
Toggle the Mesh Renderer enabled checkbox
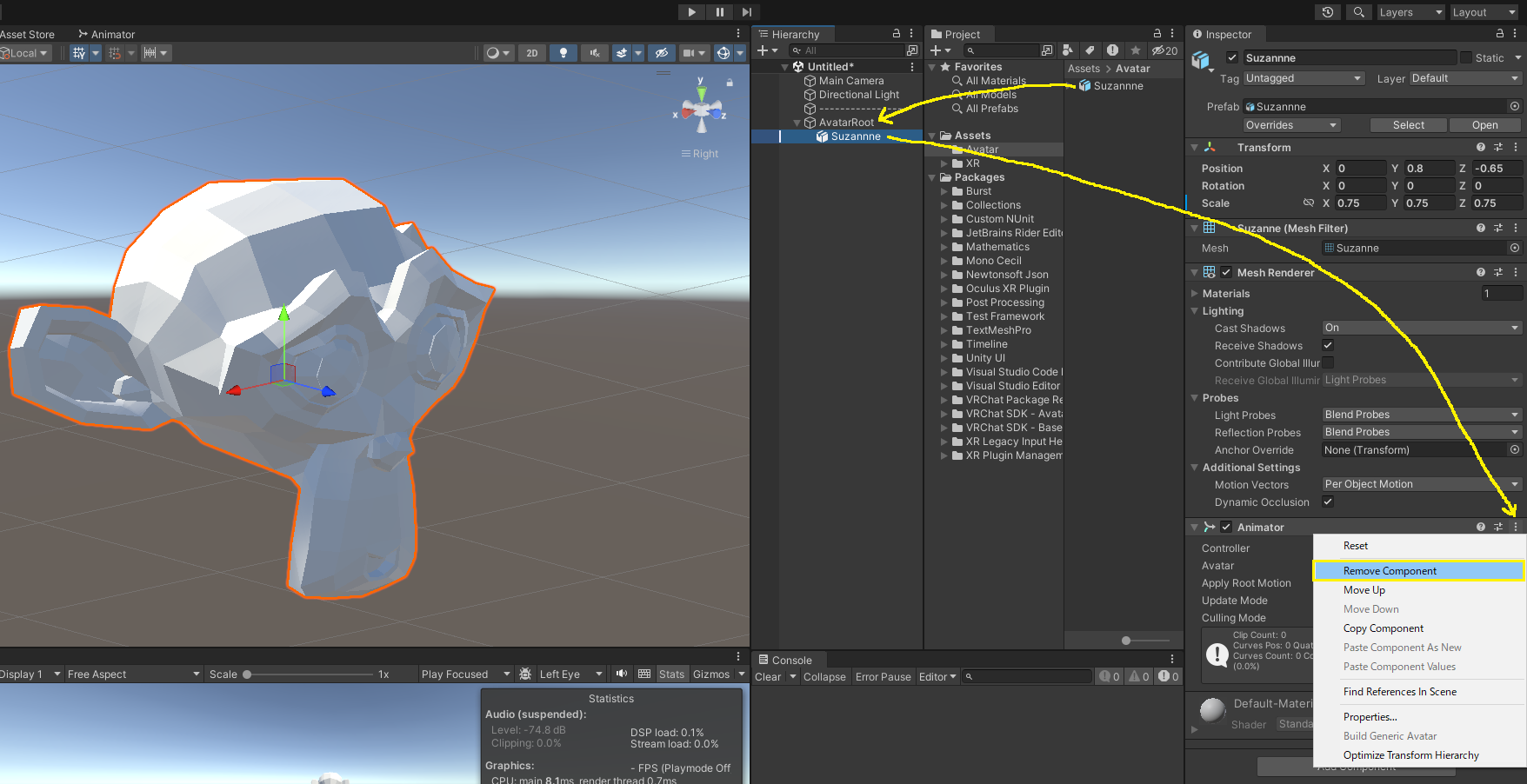tap(1226, 272)
